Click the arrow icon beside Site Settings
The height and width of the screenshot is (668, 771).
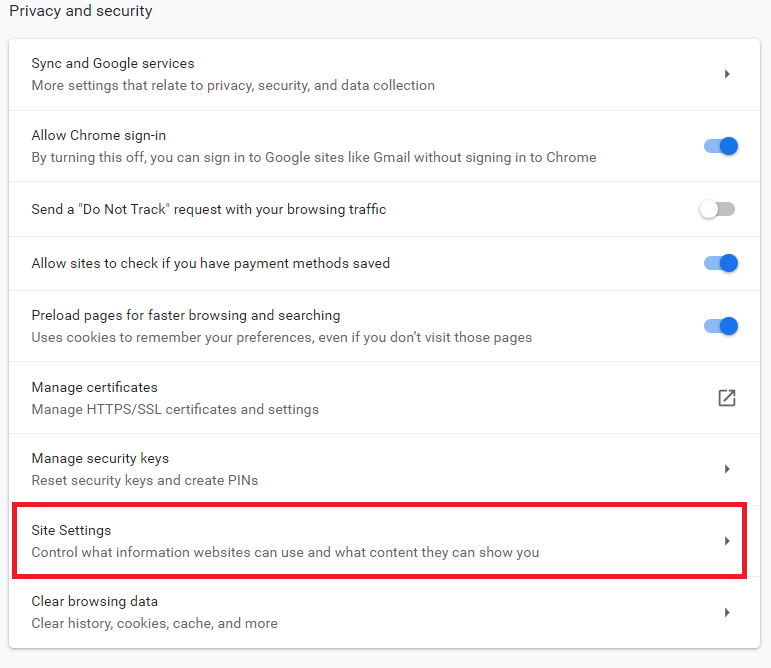pos(727,541)
